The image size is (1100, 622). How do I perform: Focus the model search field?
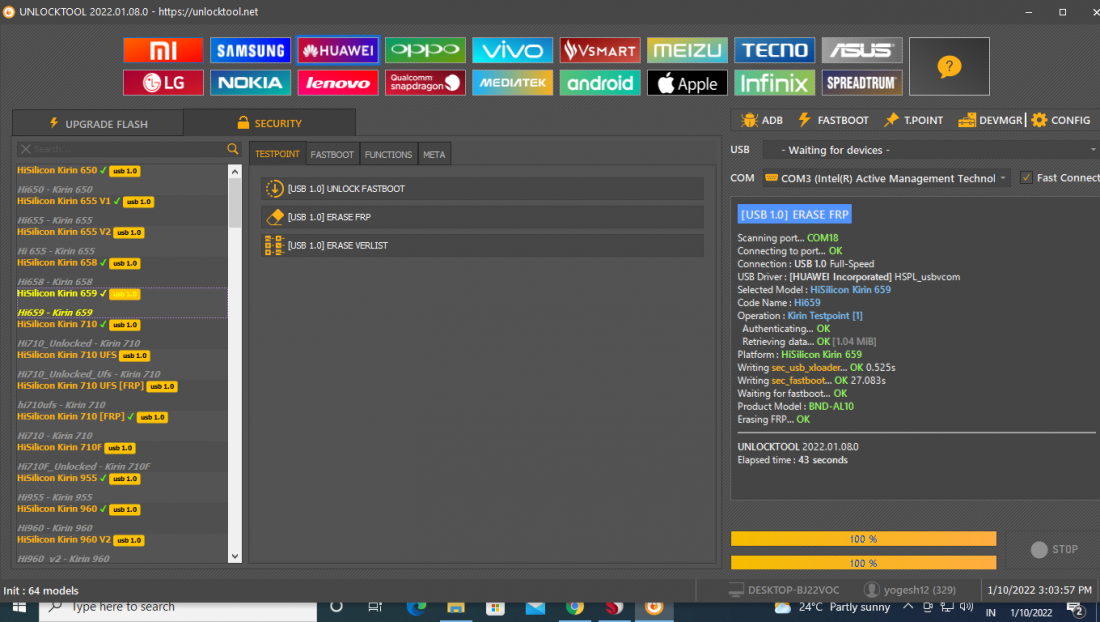pos(128,149)
